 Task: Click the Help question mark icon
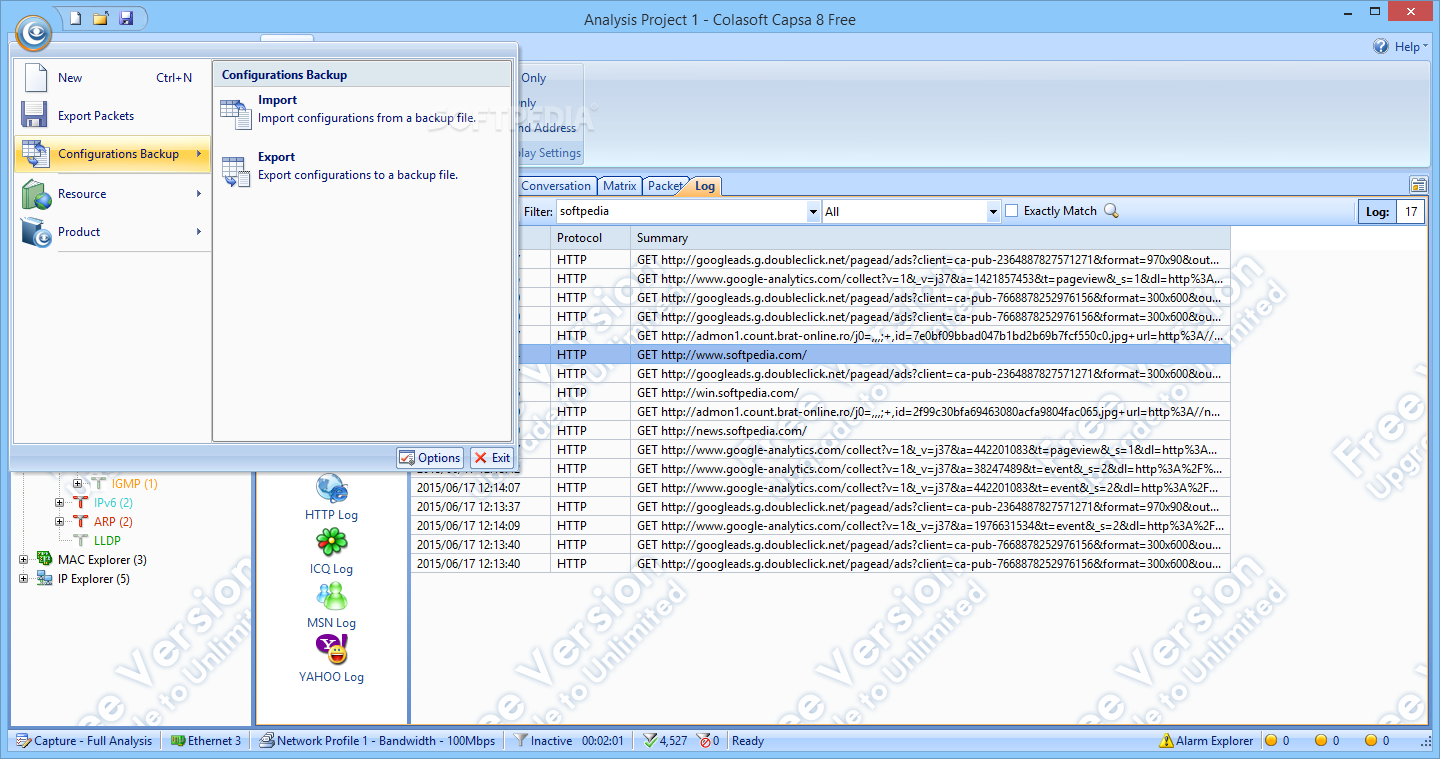1381,46
